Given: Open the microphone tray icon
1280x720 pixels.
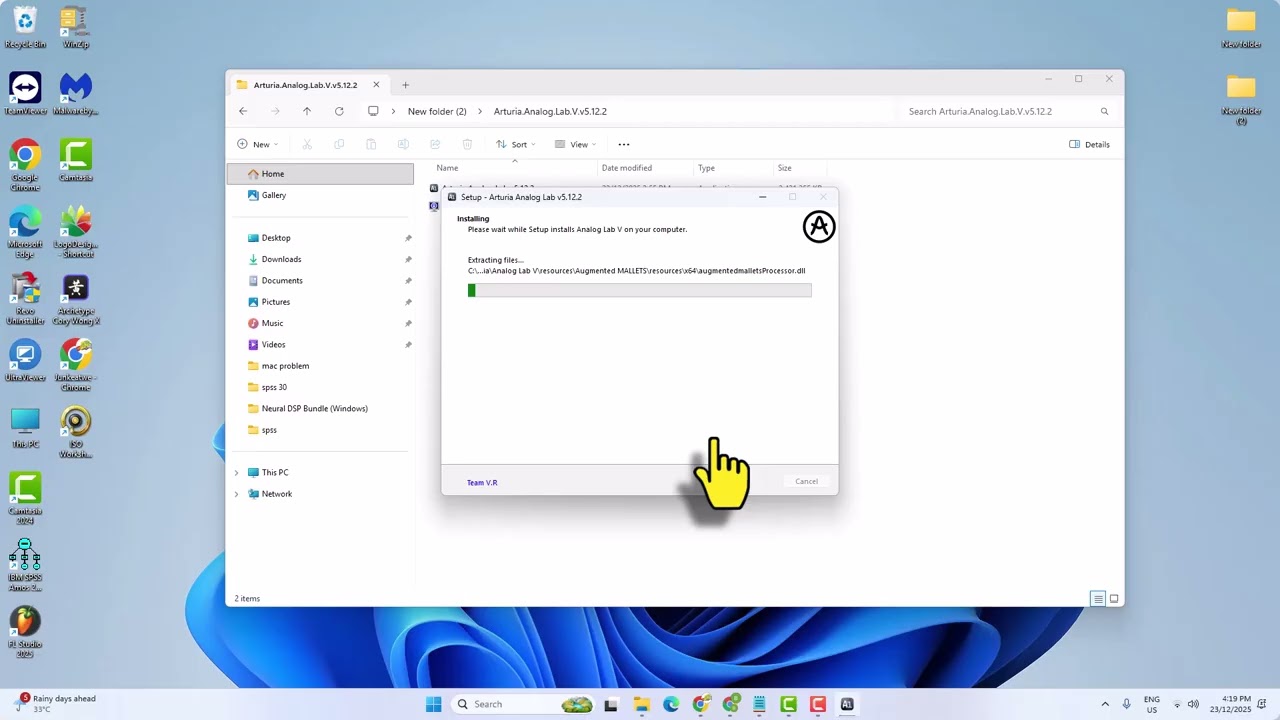Looking at the screenshot, I should click(1127, 704).
